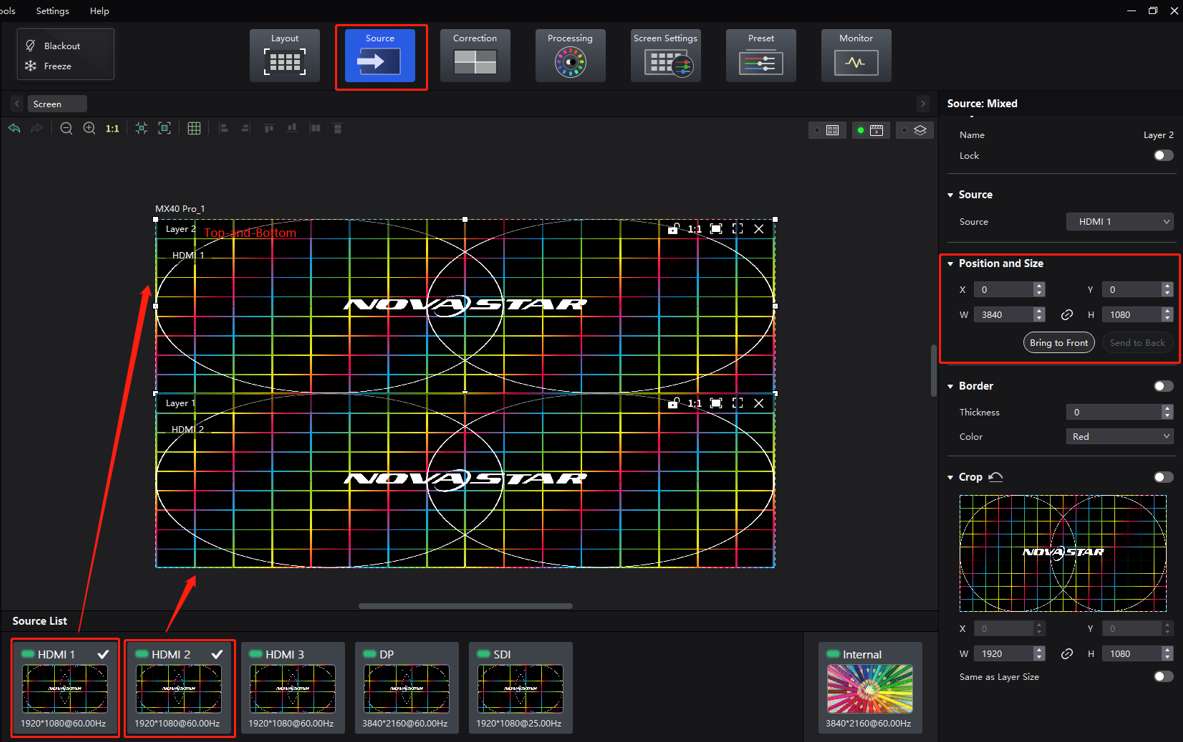Screen dimensions: 1183x742
Task: Click the X position stepper arrows
Action: pos(1039,289)
